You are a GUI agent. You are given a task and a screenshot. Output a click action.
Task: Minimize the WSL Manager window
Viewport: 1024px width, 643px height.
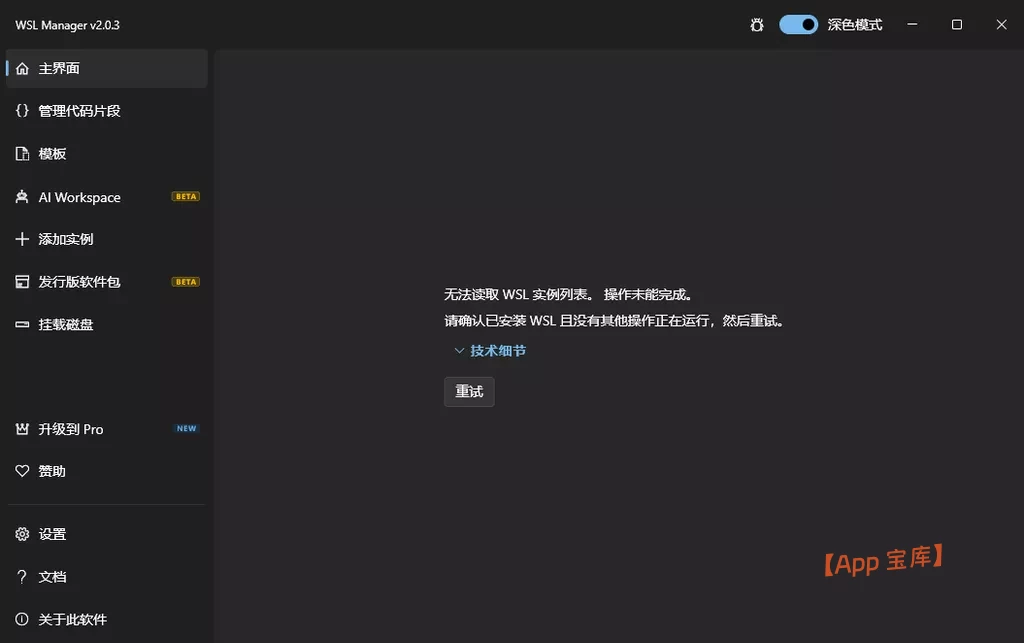(x=912, y=25)
